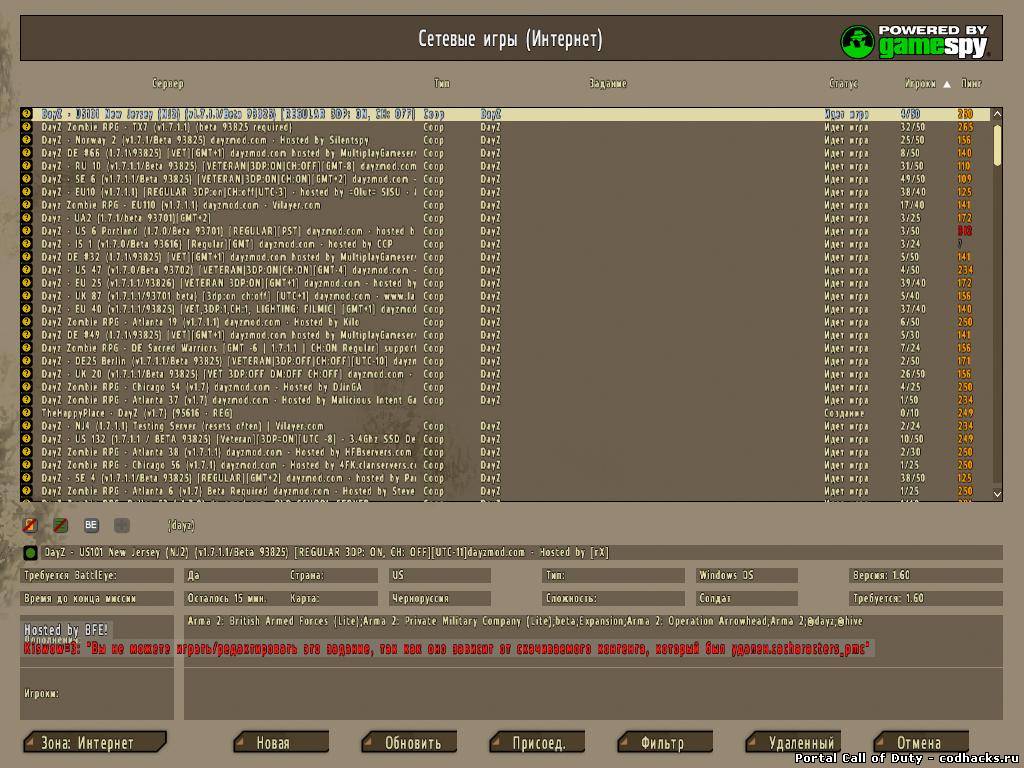Screen dimensions: 1024x768
Task: Click the [dayz] filter text label
Action: [x=181, y=525]
